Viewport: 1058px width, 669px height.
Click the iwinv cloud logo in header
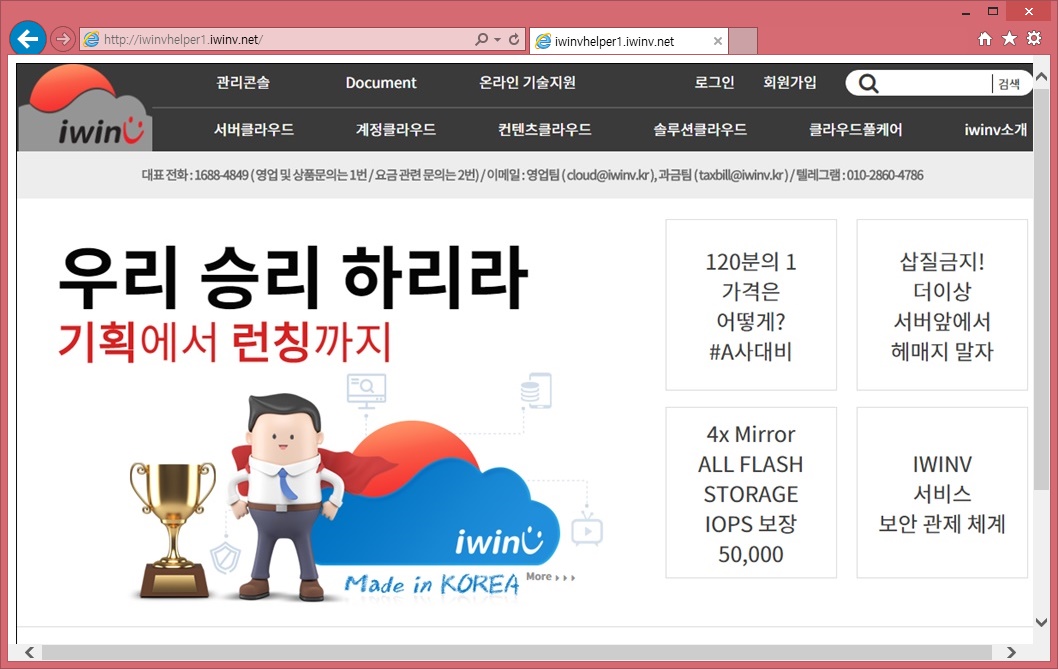[x=85, y=108]
